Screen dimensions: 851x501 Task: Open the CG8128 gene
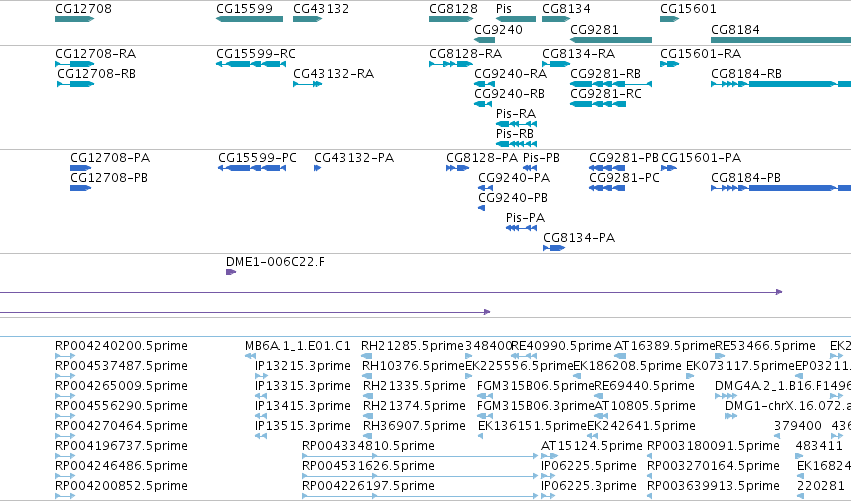[450, 19]
